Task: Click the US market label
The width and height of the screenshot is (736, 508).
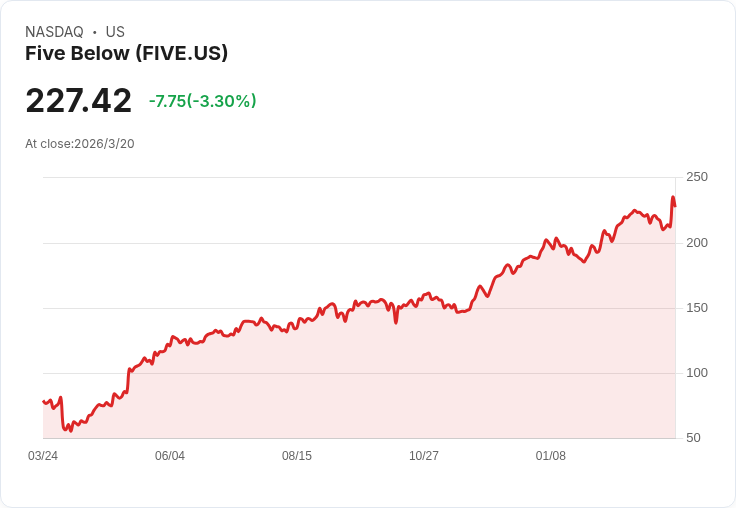Action: pyautogui.click(x=115, y=32)
